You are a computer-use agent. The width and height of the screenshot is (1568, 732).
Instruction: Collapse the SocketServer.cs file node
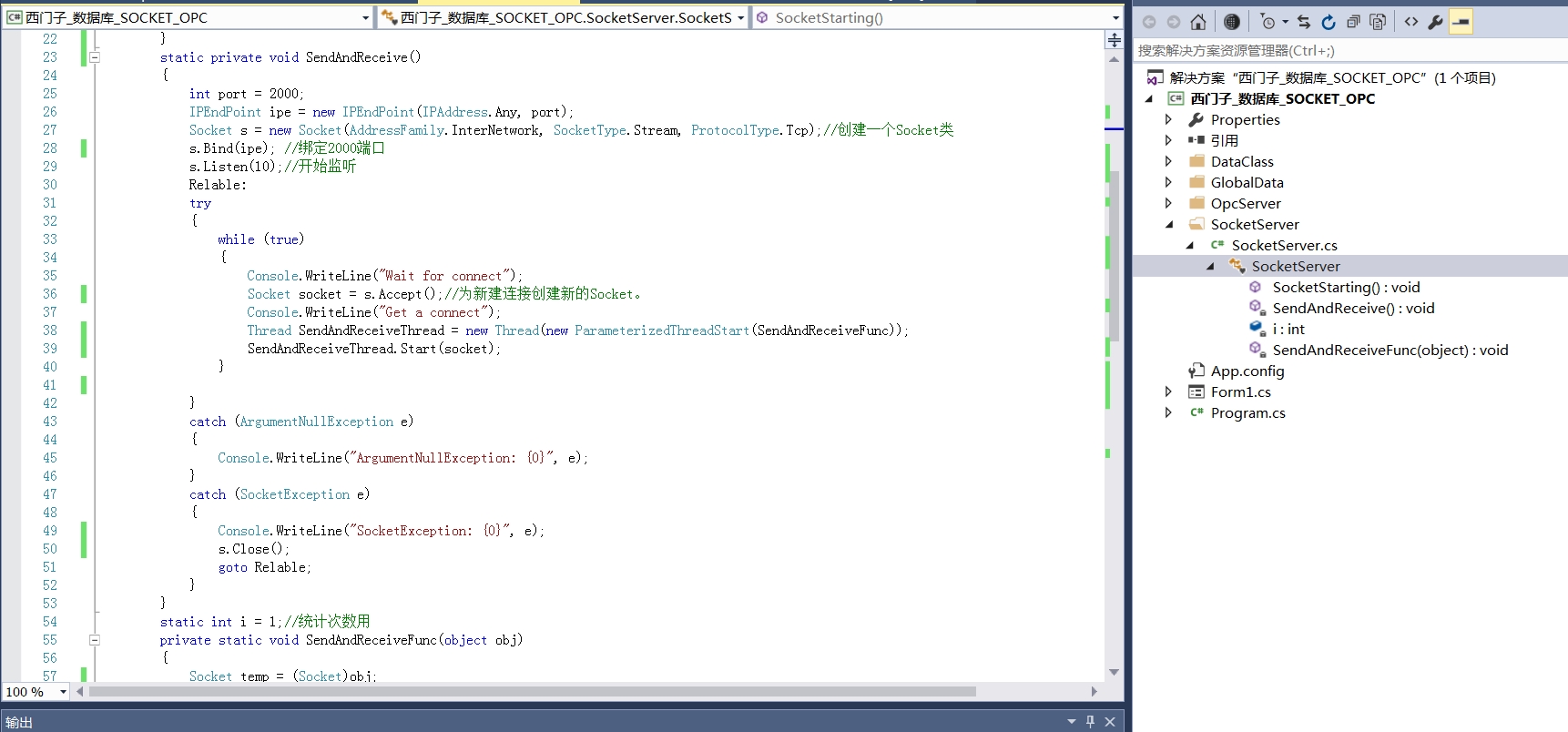(1190, 245)
